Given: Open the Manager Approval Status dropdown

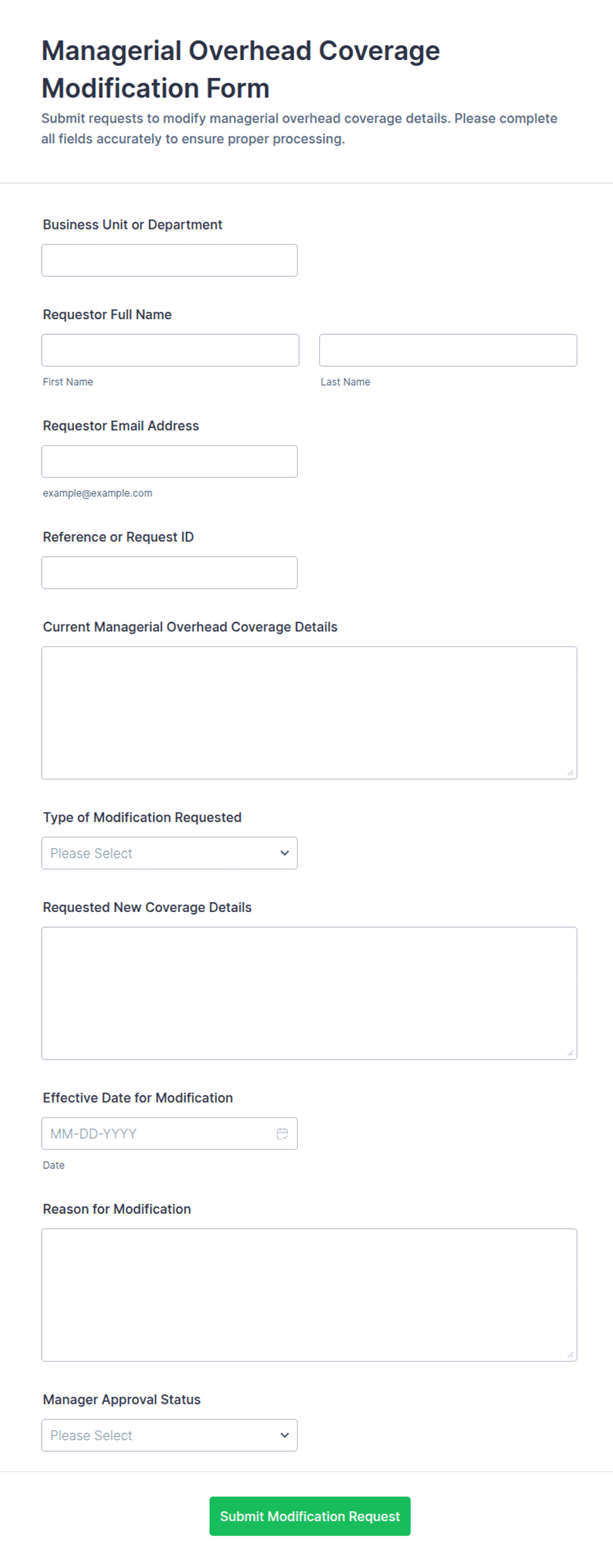Looking at the screenshot, I should (x=169, y=1435).
